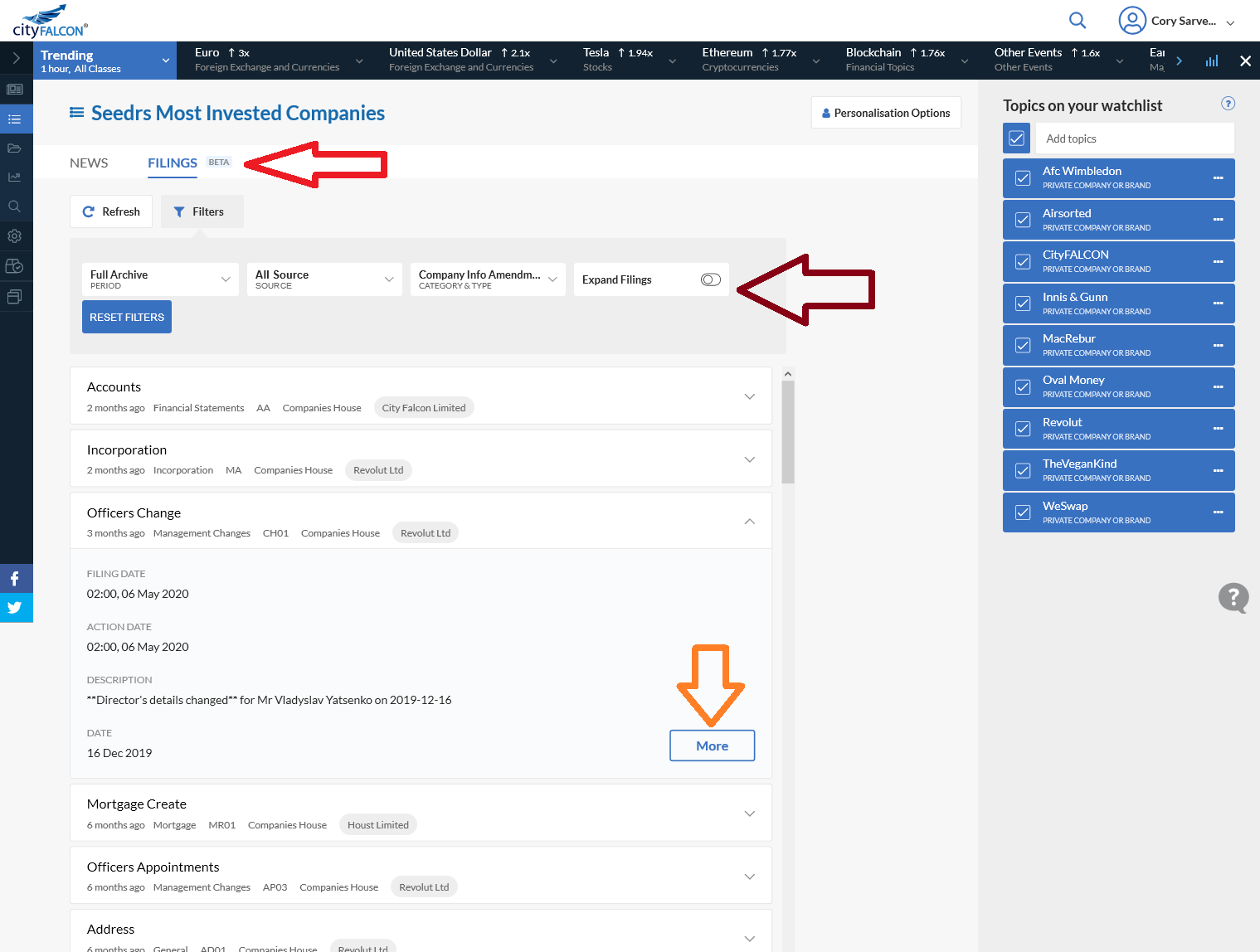Open settings gear icon in sidebar
This screenshot has width=1260, height=952.
[x=15, y=236]
